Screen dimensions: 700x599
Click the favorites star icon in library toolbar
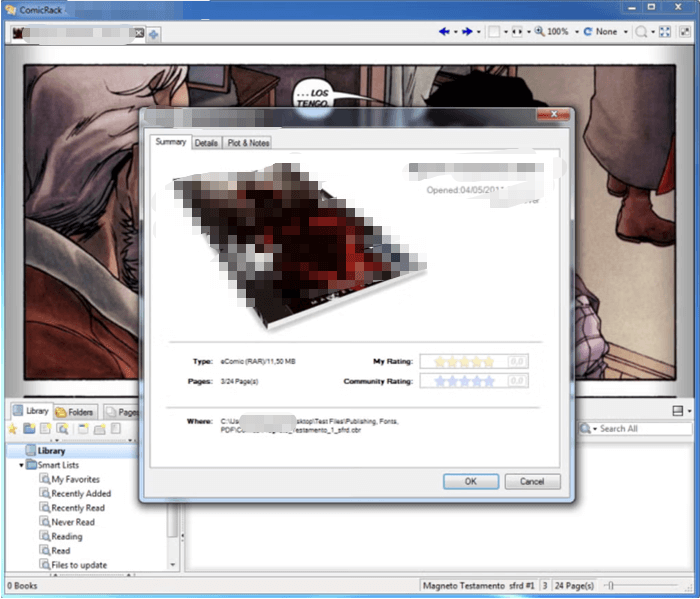13,429
